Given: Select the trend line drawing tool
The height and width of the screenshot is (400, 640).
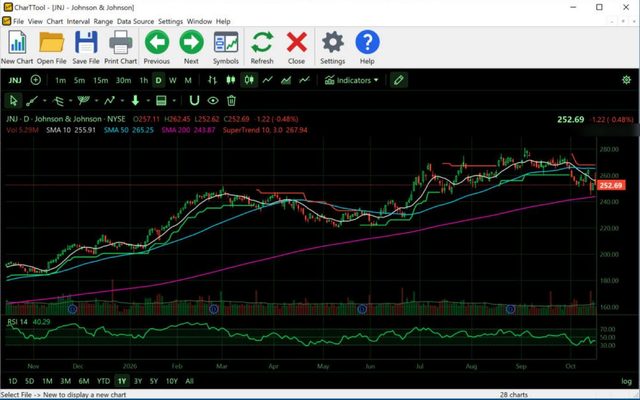Looking at the screenshot, I should pyautogui.click(x=32, y=100).
